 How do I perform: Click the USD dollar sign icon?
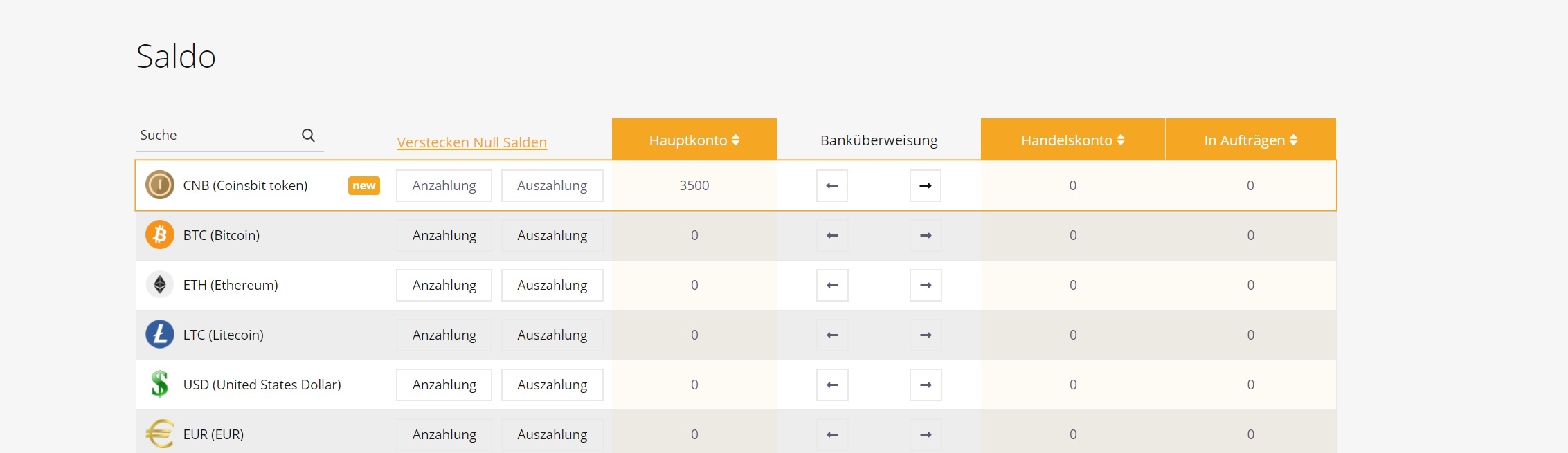(x=160, y=384)
